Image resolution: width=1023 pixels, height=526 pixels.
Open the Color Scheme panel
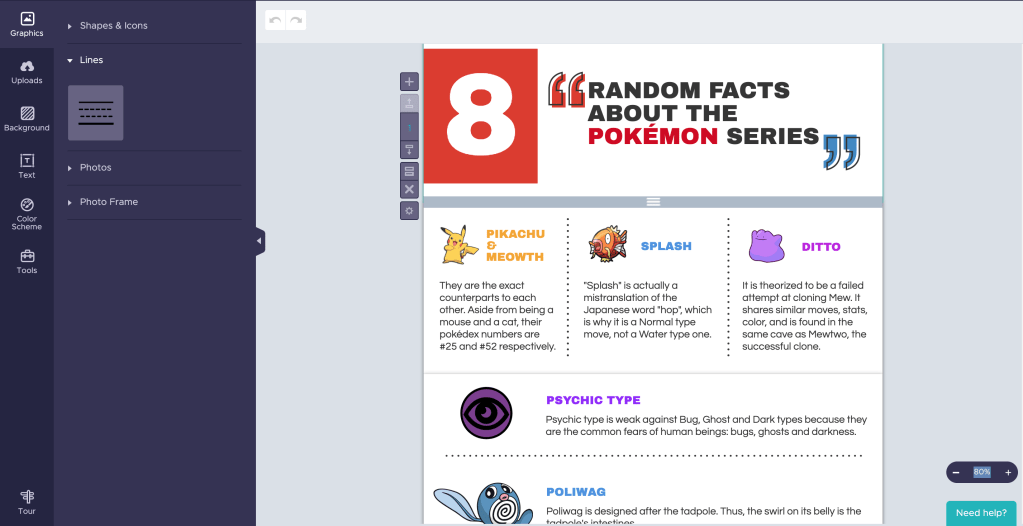coord(27,213)
